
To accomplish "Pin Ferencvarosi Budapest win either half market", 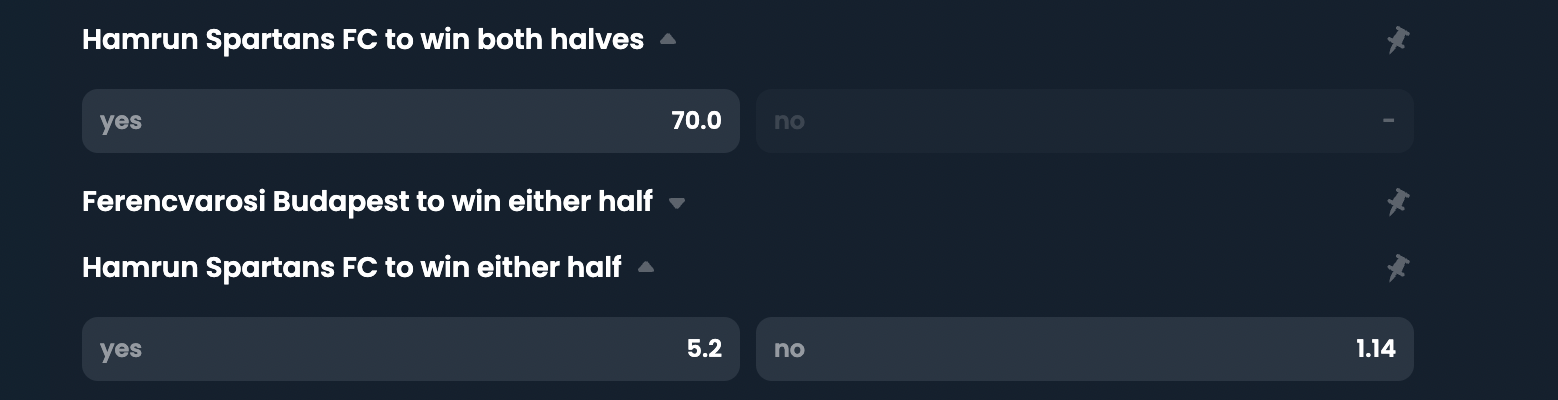I will point(1397,202).
